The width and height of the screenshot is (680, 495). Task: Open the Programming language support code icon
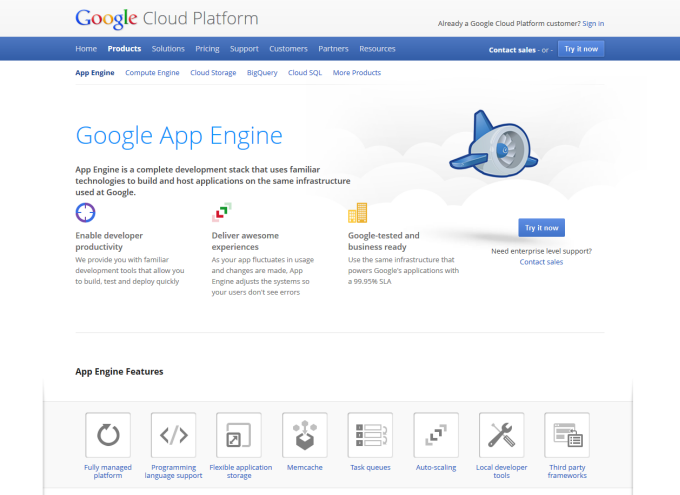pyautogui.click(x=173, y=435)
